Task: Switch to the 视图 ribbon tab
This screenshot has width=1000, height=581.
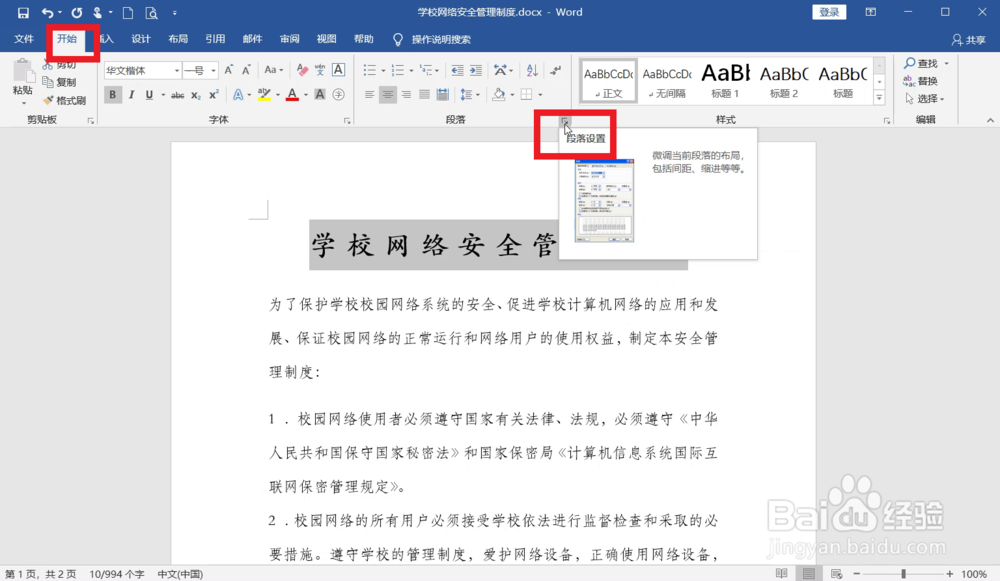Action: (326, 39)
